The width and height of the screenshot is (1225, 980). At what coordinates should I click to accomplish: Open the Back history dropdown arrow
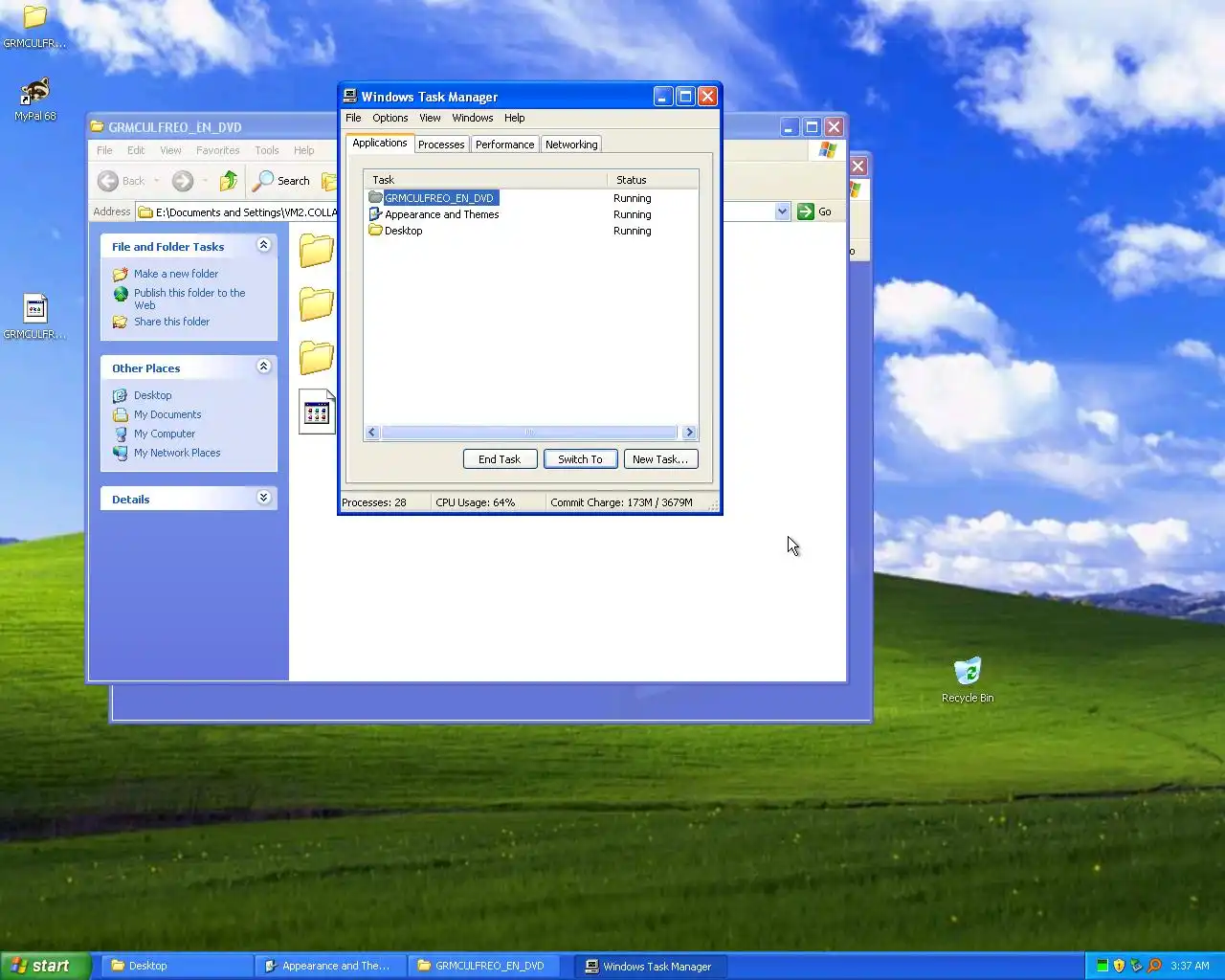tap(156, 181)
